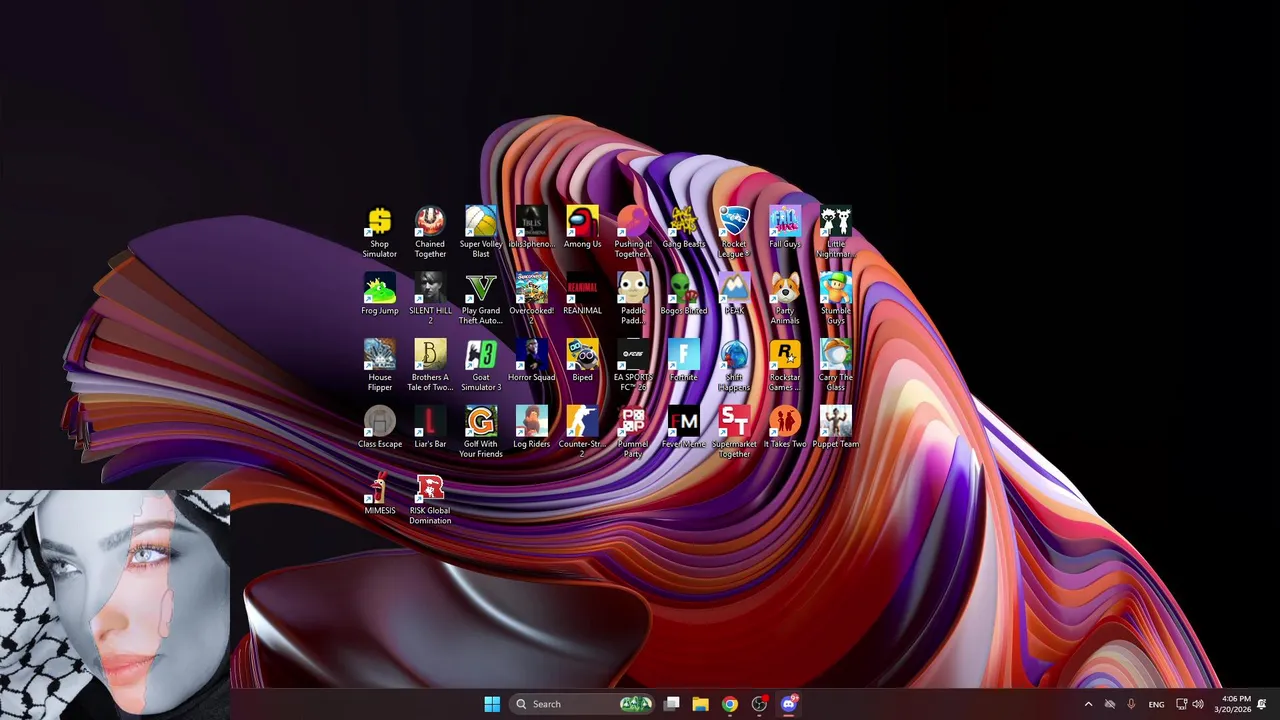Viewport: 1280px width, 720px height.
Task: Select the Chained Together desktop shortcut
Action: pyautogui.click(x=430, y=232)
